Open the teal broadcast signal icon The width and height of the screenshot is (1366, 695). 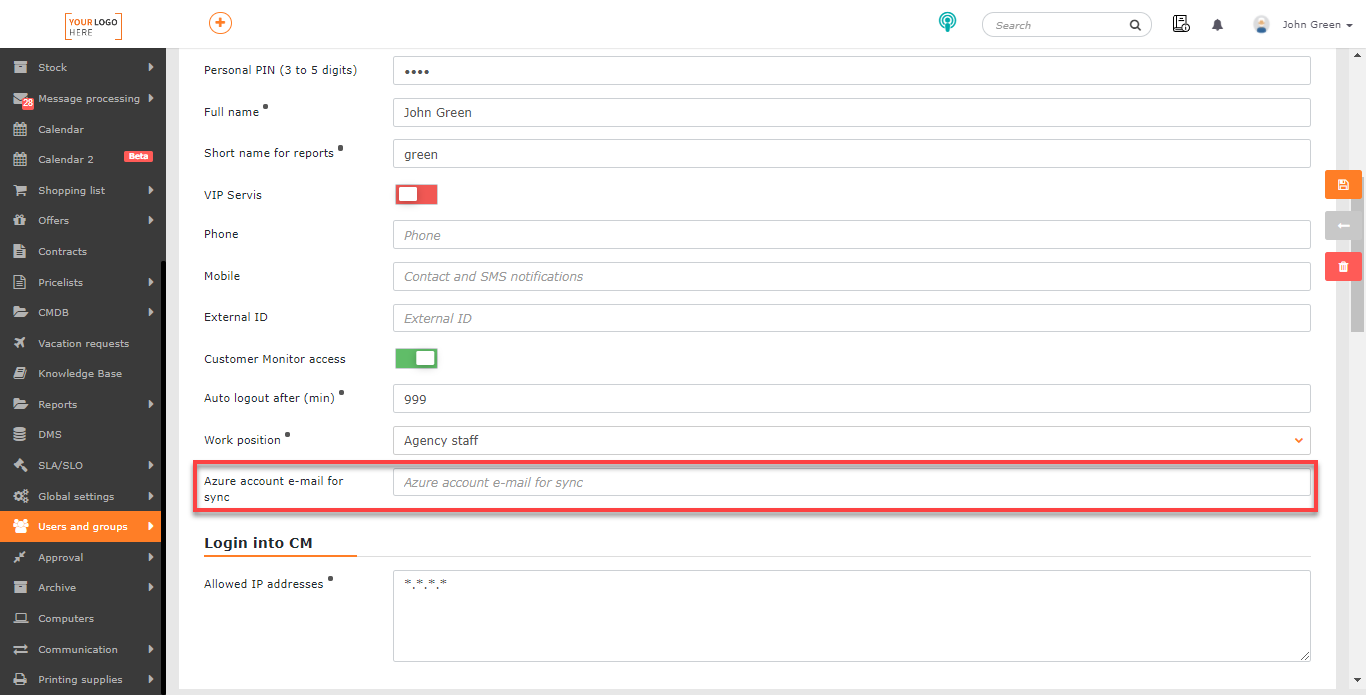(x=947, y=23)
